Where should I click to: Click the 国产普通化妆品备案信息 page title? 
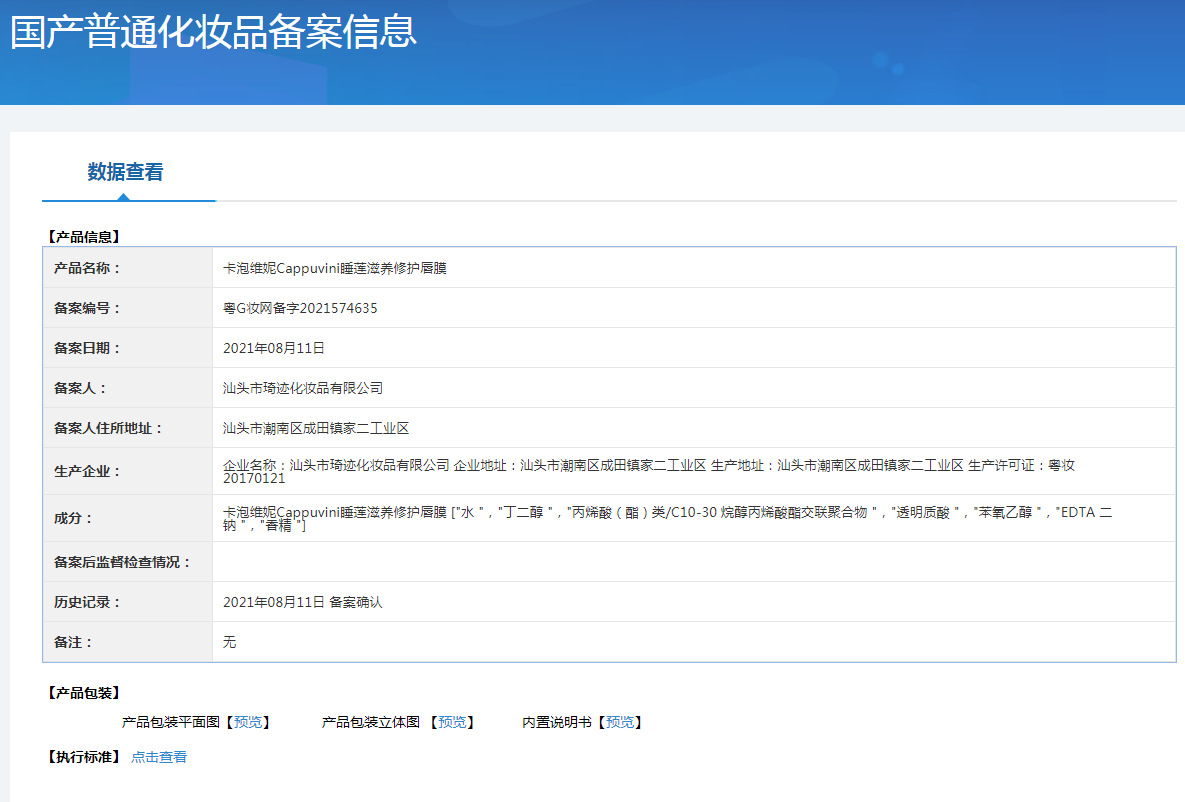(x=213, y=32)
